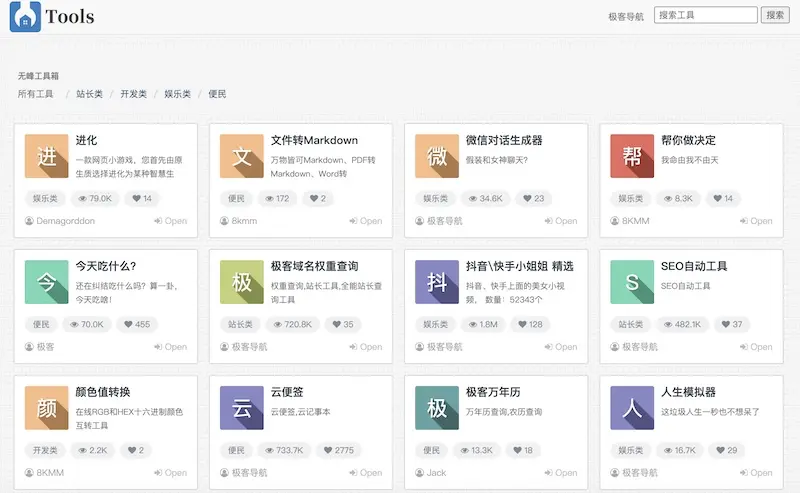Like 微信对话生成器 via 23 heart
800x493 pixels.
534,199
